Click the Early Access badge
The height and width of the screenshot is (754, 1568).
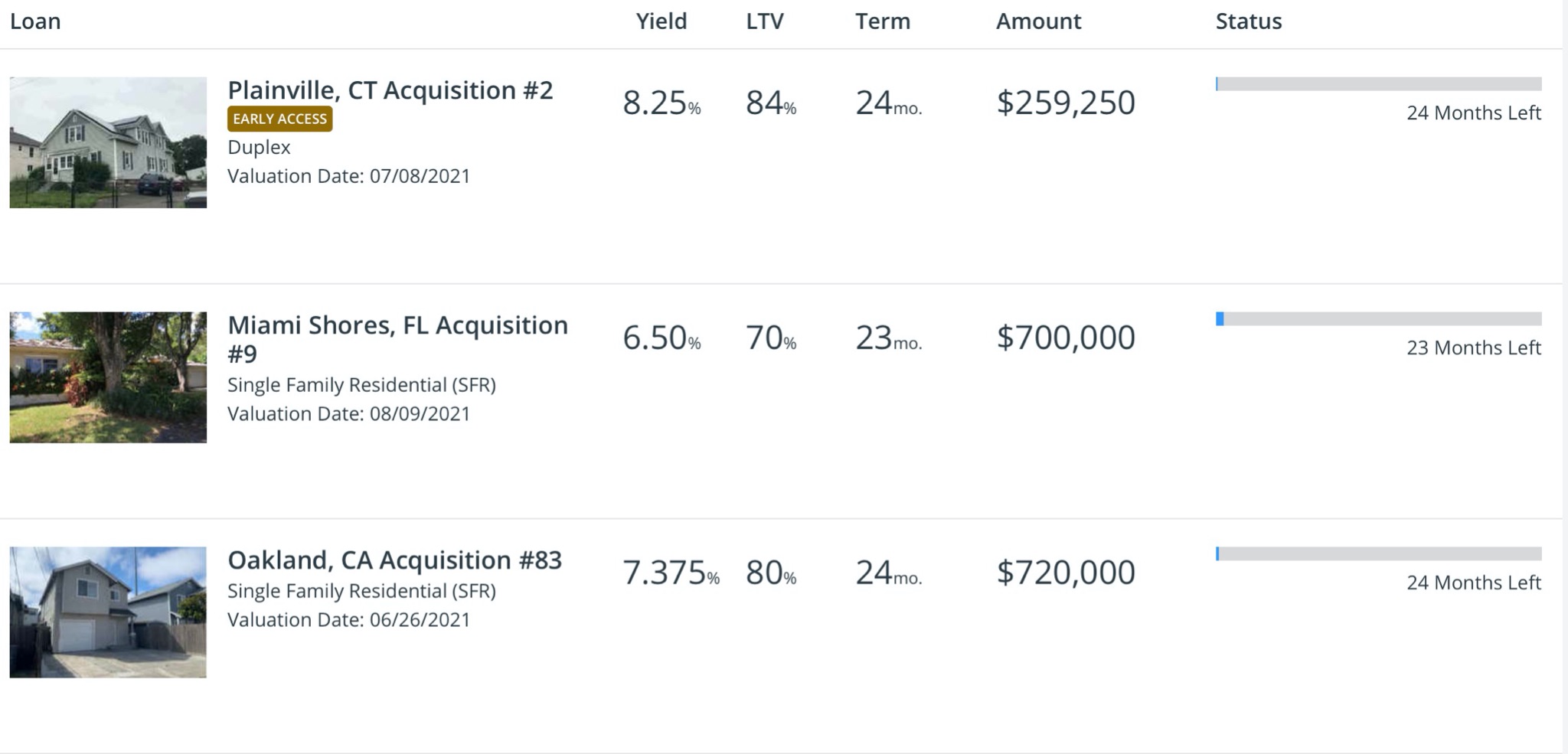279,119
